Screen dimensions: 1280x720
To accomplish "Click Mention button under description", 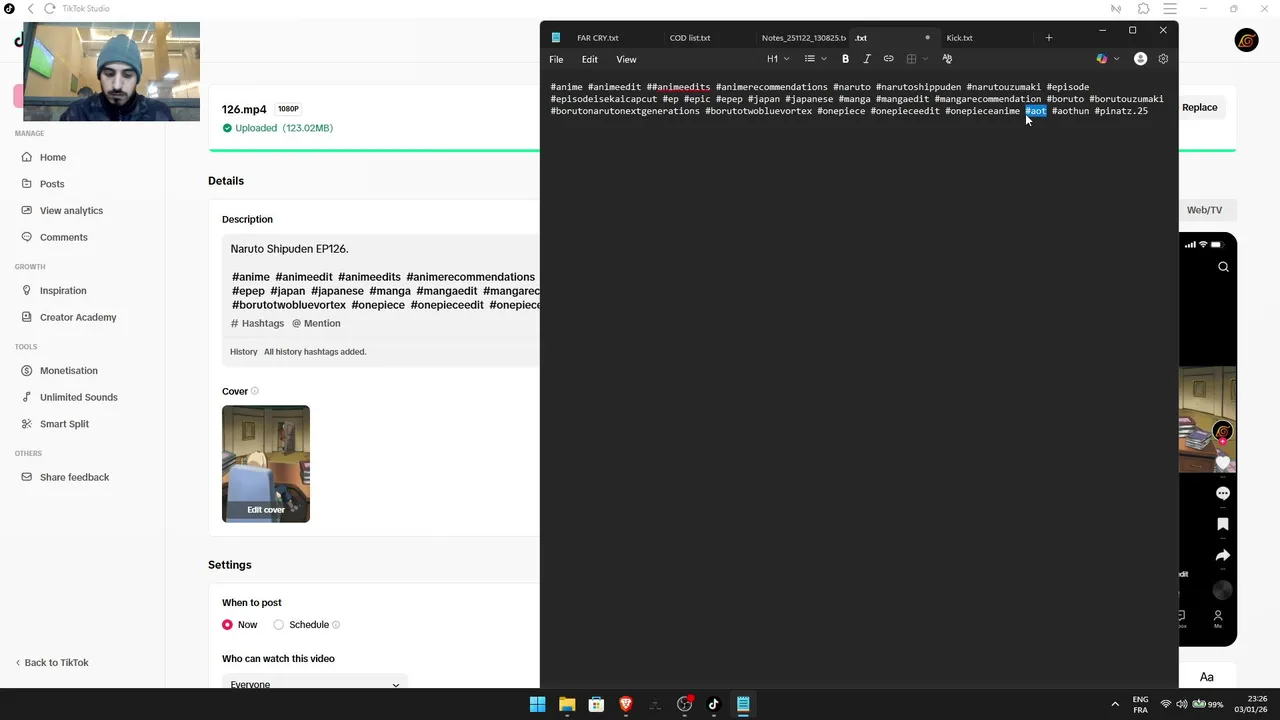I will pyautogui.click(x=316, y=324).
